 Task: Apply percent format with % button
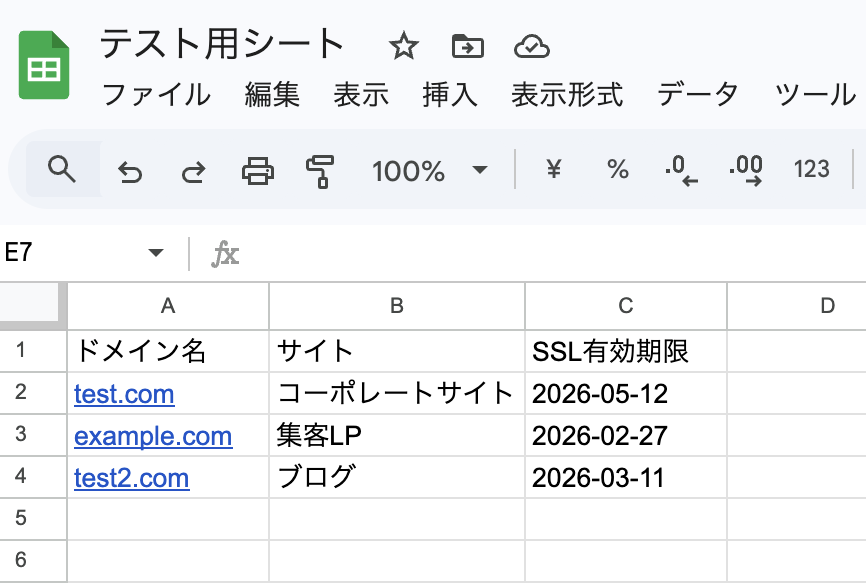click(618, 170)
